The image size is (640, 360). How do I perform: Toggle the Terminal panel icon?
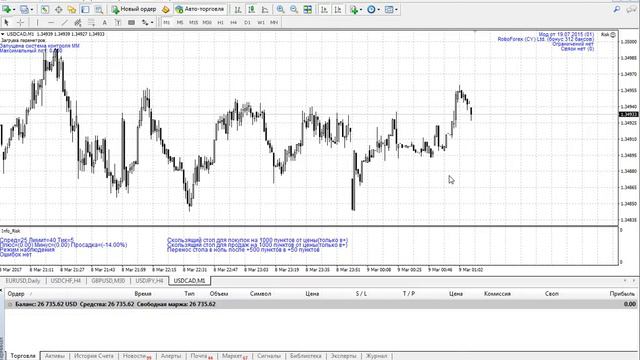[85, 9]
